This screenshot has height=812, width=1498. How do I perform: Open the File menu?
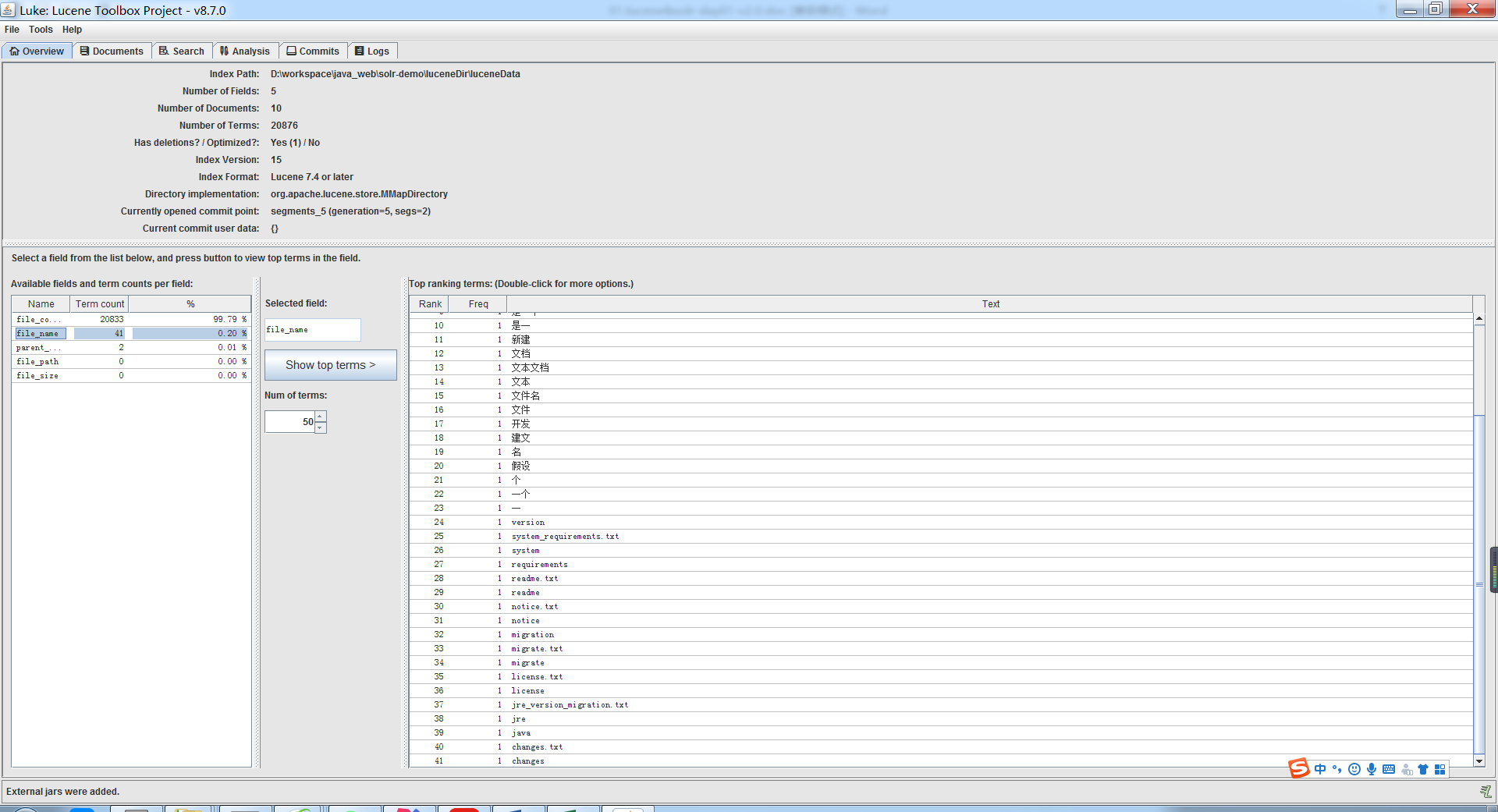[x=12, y=30]
